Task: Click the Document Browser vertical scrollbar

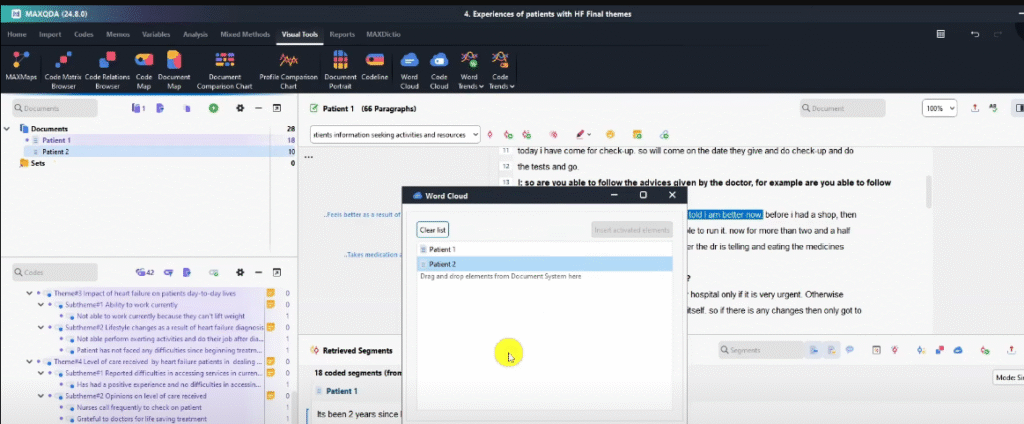Action: click(x=929, y=193)
